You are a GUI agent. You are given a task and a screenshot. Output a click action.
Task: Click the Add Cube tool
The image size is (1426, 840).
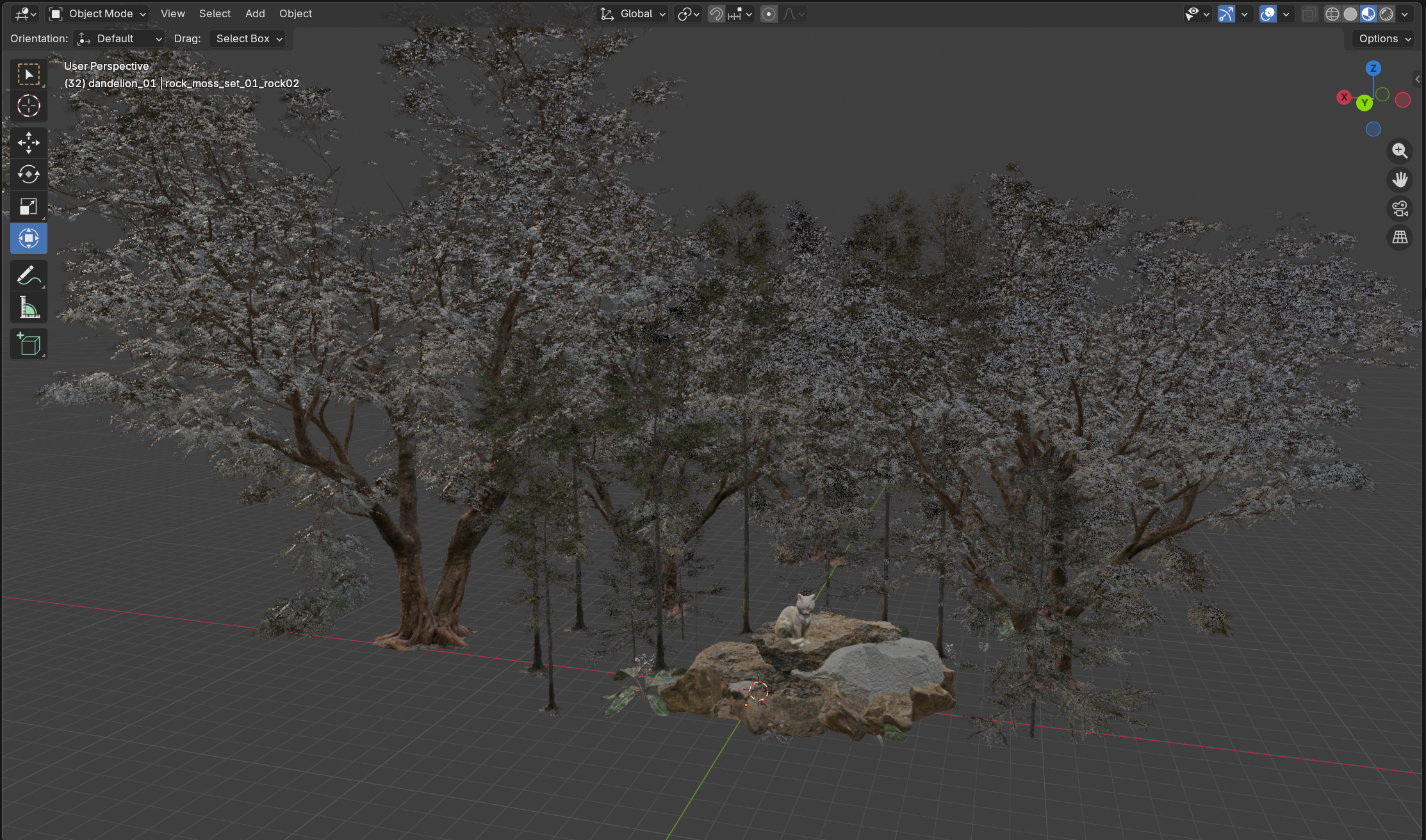(28, 344)
